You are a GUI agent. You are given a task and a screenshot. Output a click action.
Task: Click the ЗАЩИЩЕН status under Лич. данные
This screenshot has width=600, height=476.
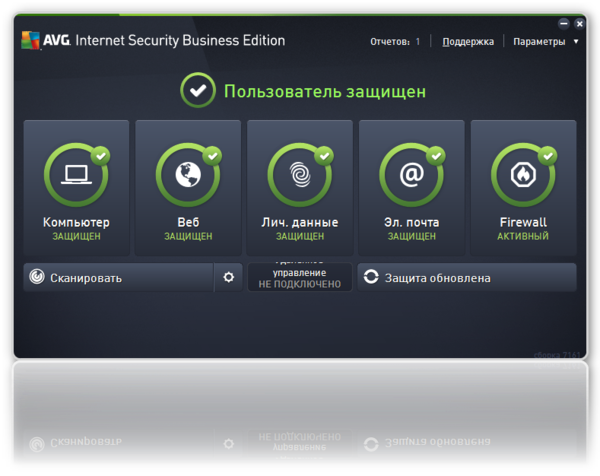point(300,236)
